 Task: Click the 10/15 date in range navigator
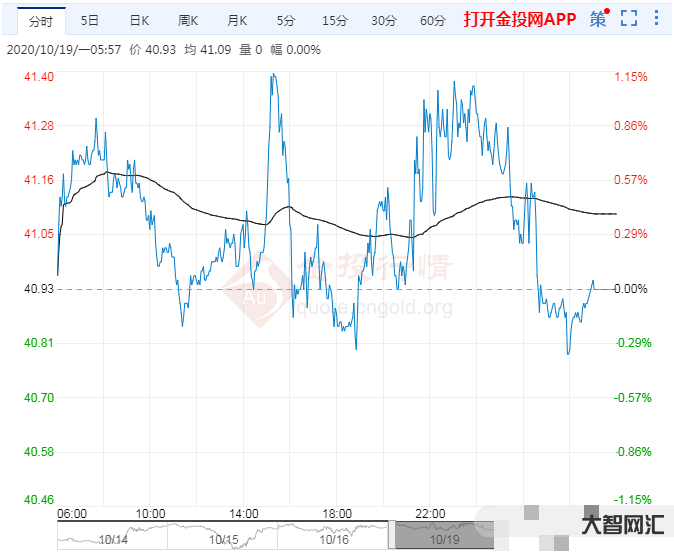coord(224,538)
